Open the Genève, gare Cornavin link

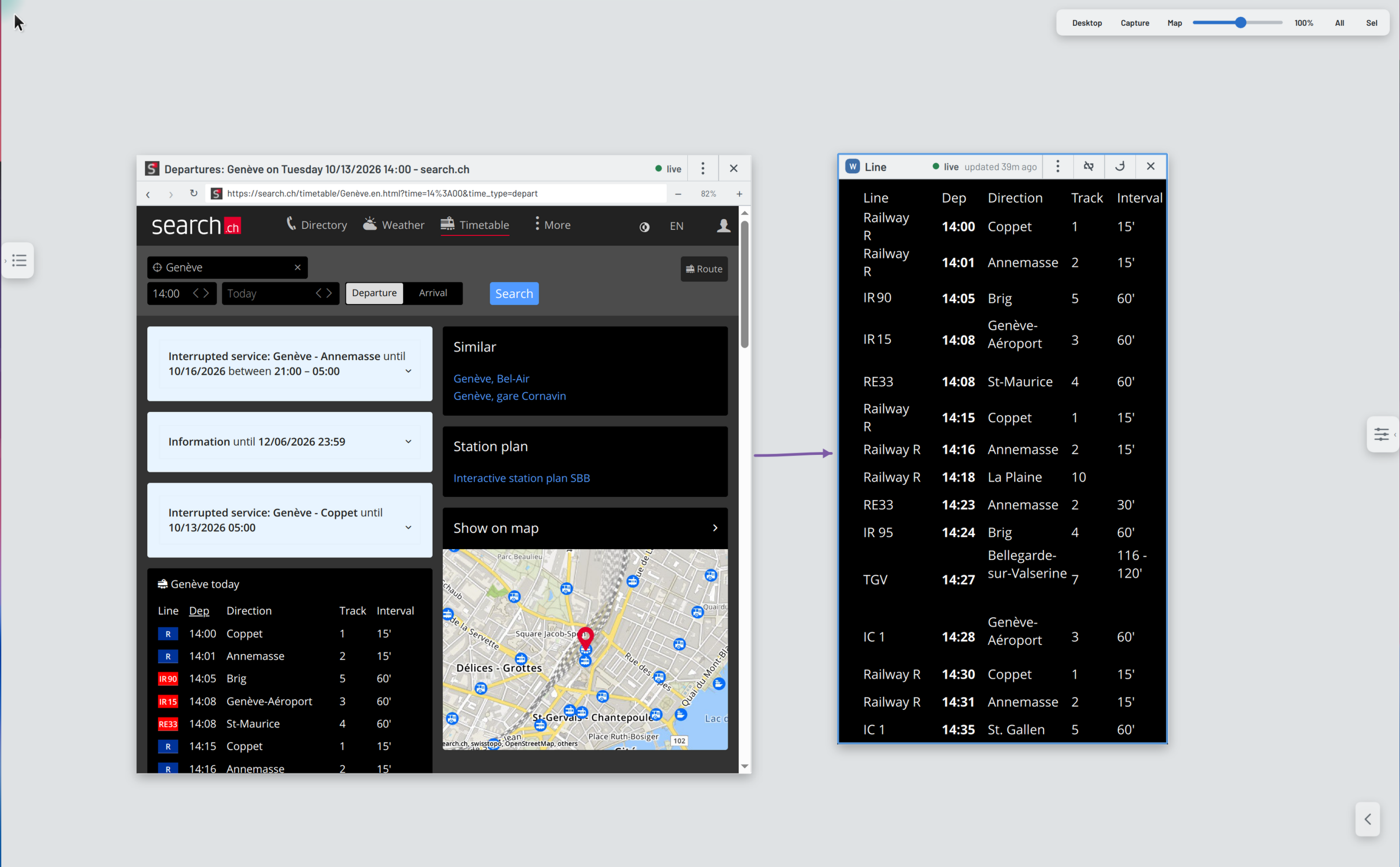coord(510,395)
